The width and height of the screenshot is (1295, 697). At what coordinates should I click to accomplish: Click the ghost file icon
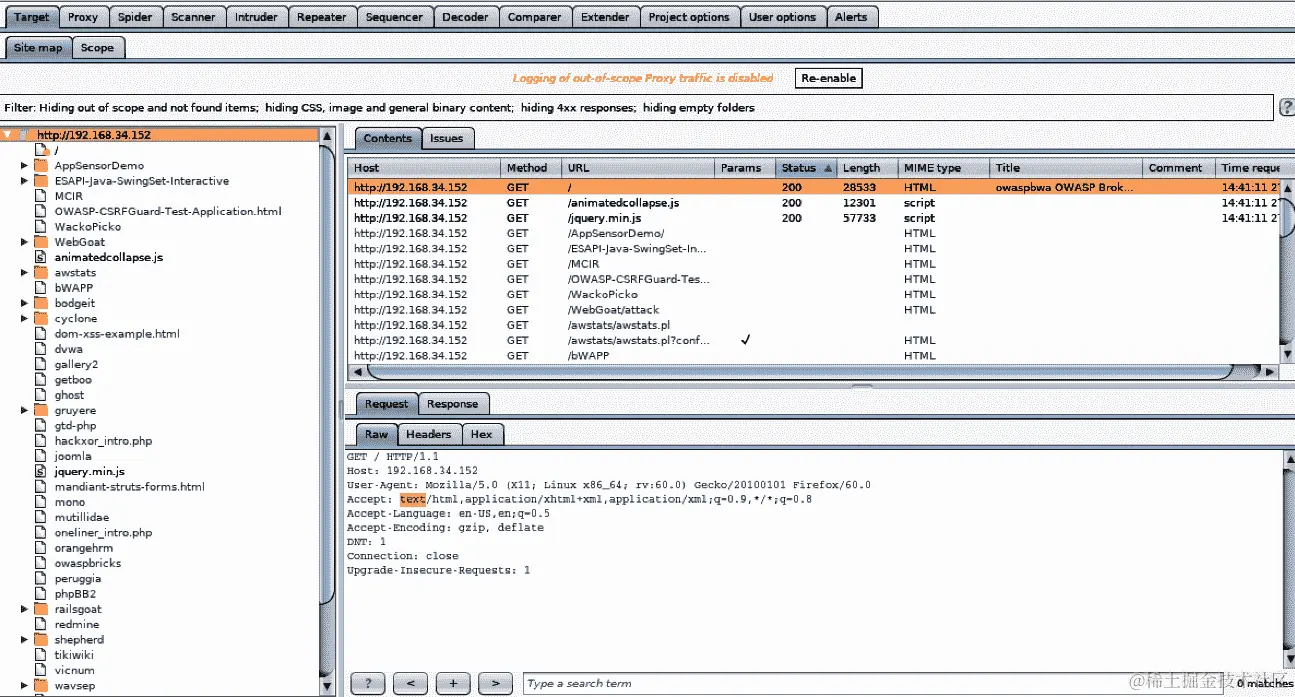point(41,395)
